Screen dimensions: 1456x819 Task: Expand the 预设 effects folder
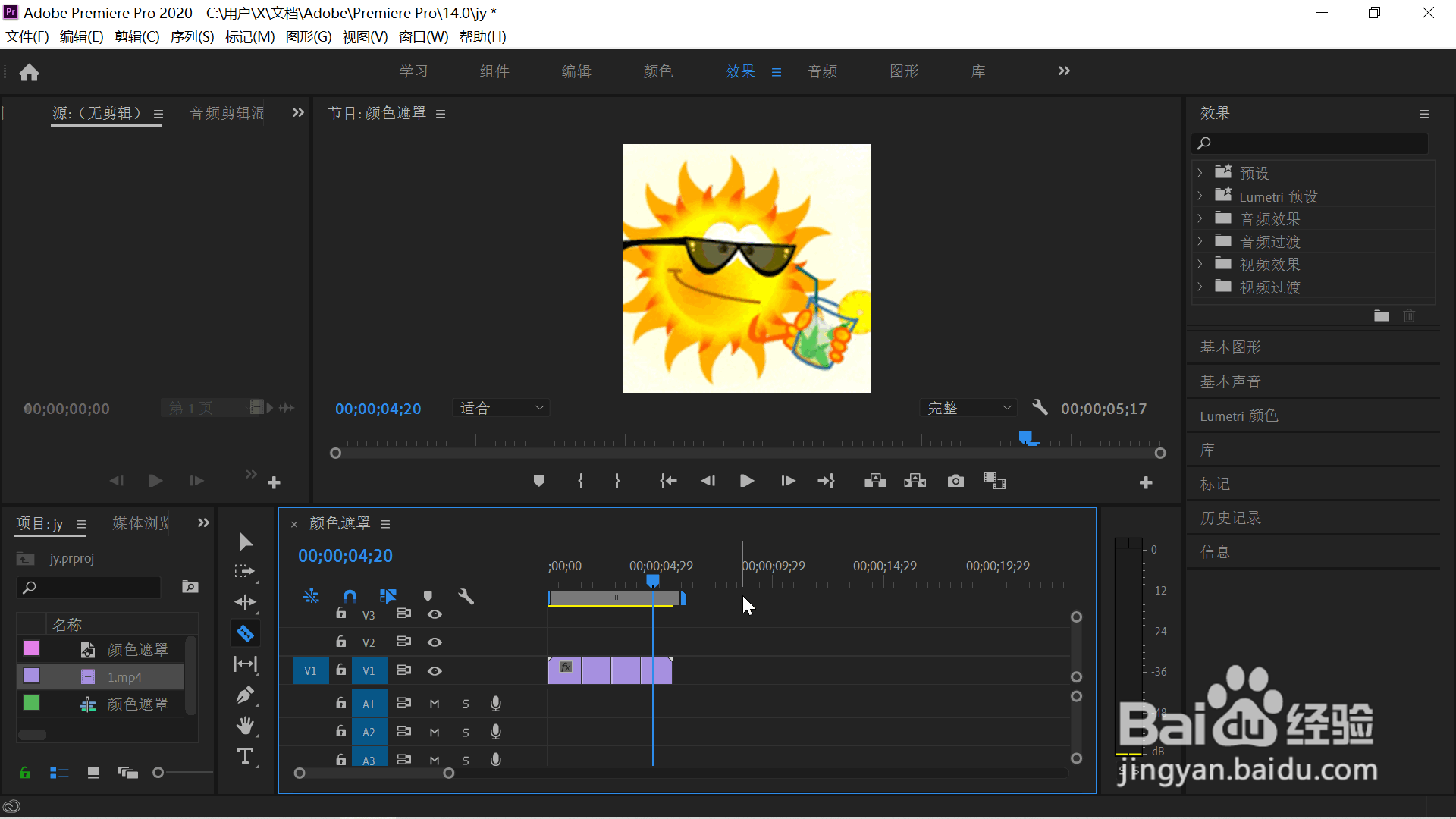[x=1200, y=173]
